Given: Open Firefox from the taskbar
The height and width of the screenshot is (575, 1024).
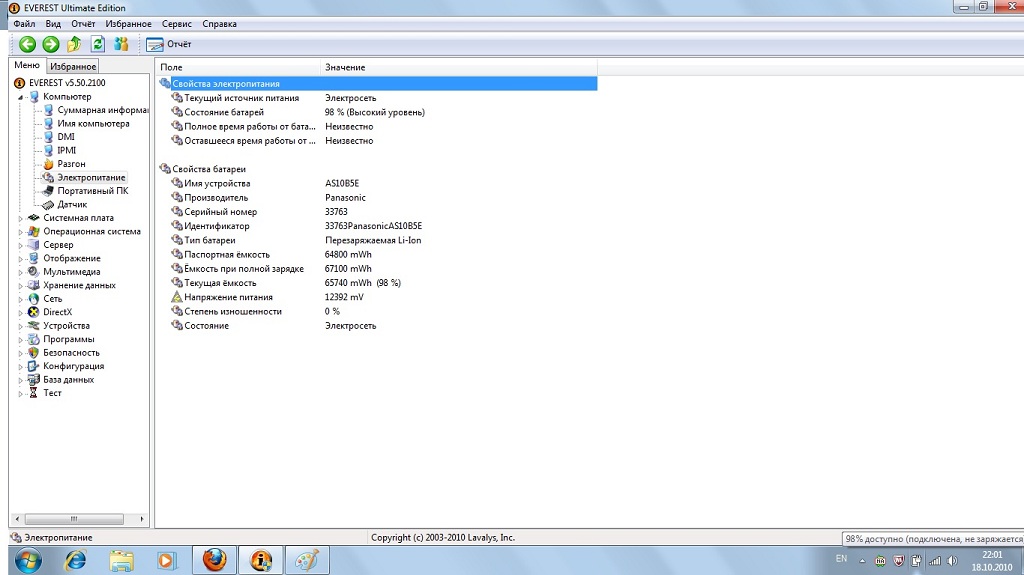Looking at the screenshot, I should [x=214, y=561].
